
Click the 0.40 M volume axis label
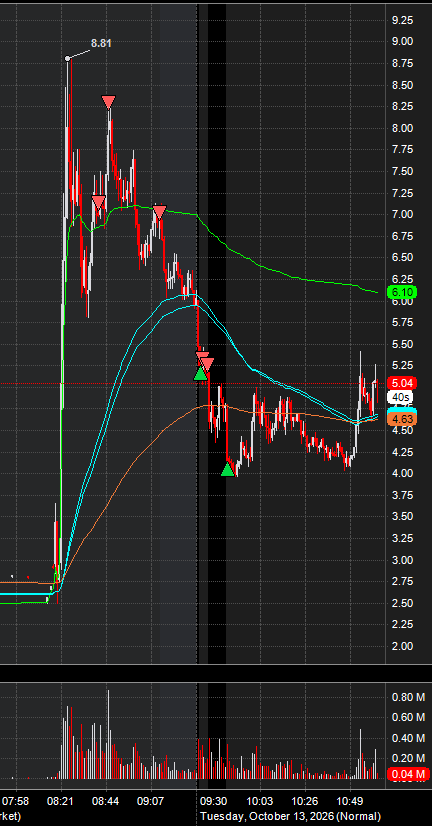[408, 738]
